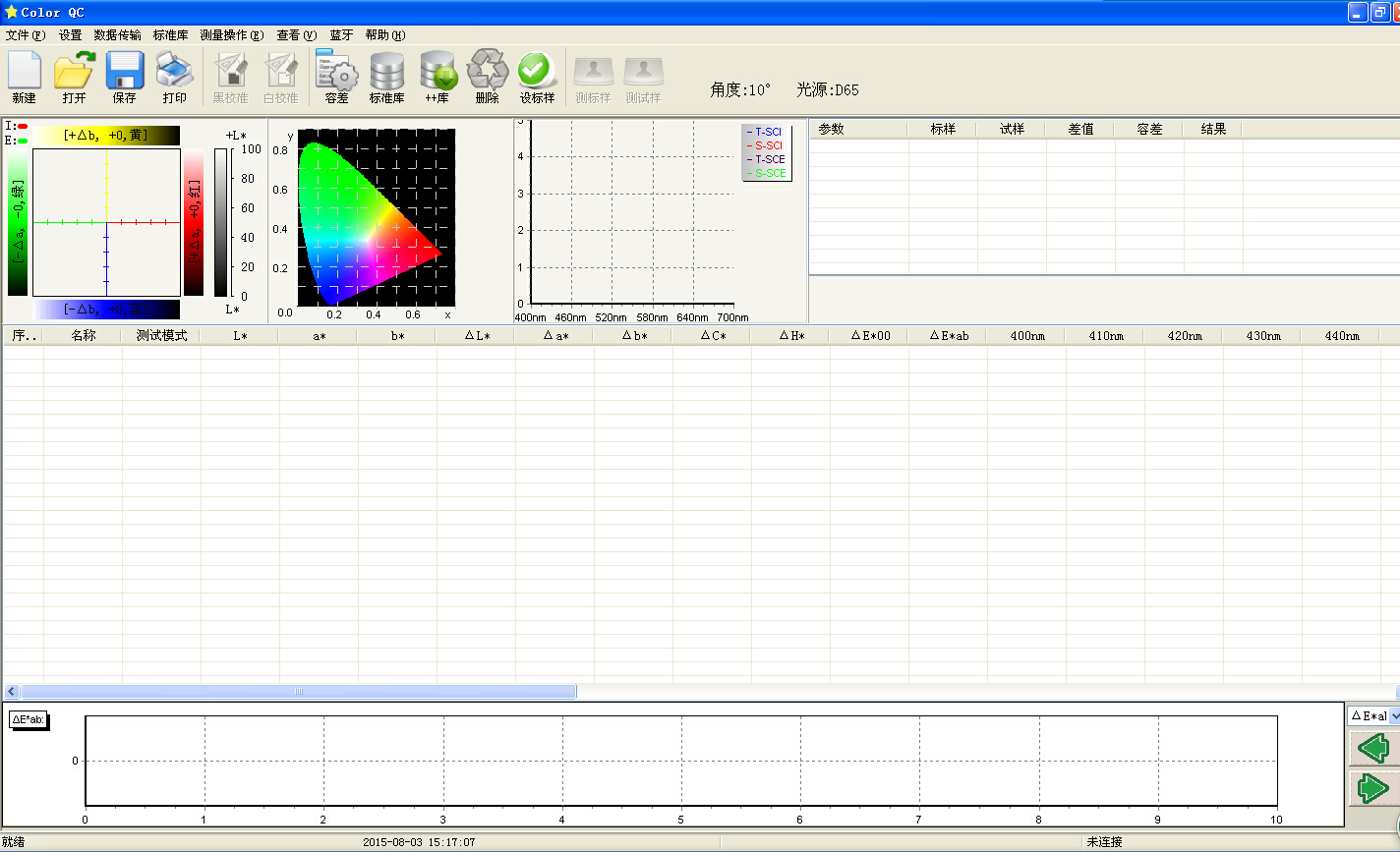The height and width of the screenshot is (852, 1400).
Task: Click the b* column header
Action: click(397, 335)
